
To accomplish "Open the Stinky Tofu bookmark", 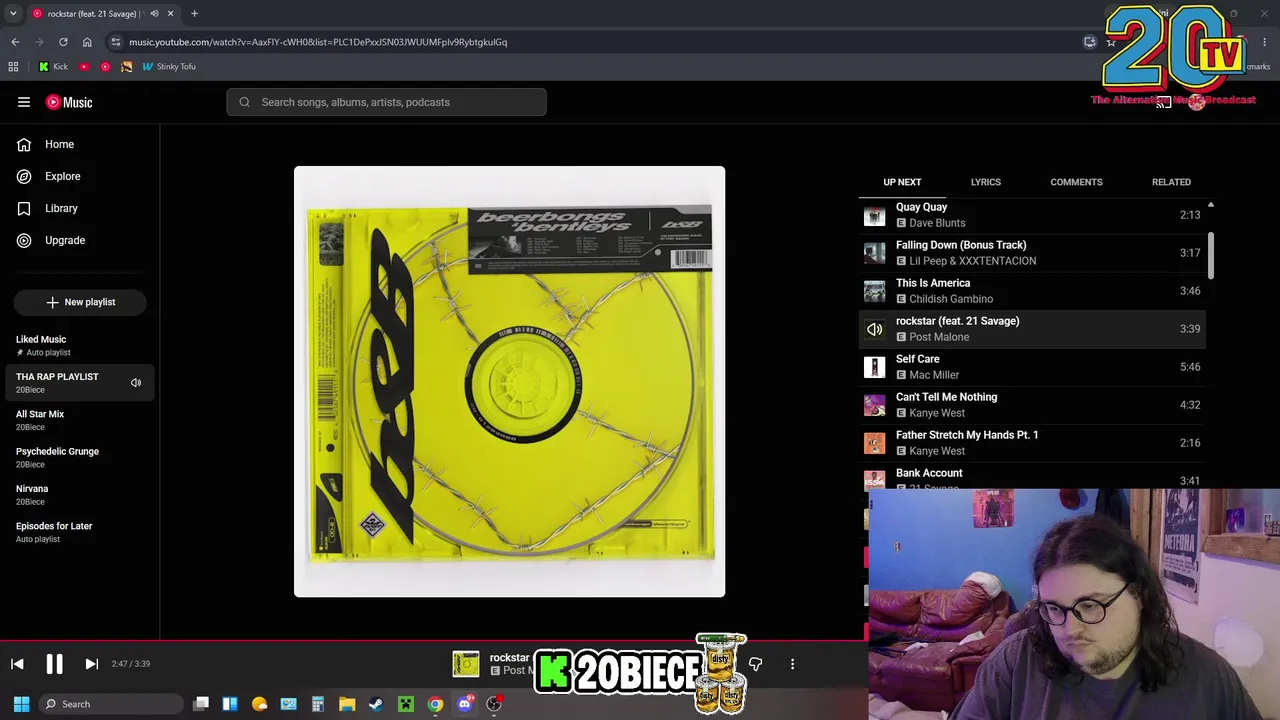I will (168, 66).
